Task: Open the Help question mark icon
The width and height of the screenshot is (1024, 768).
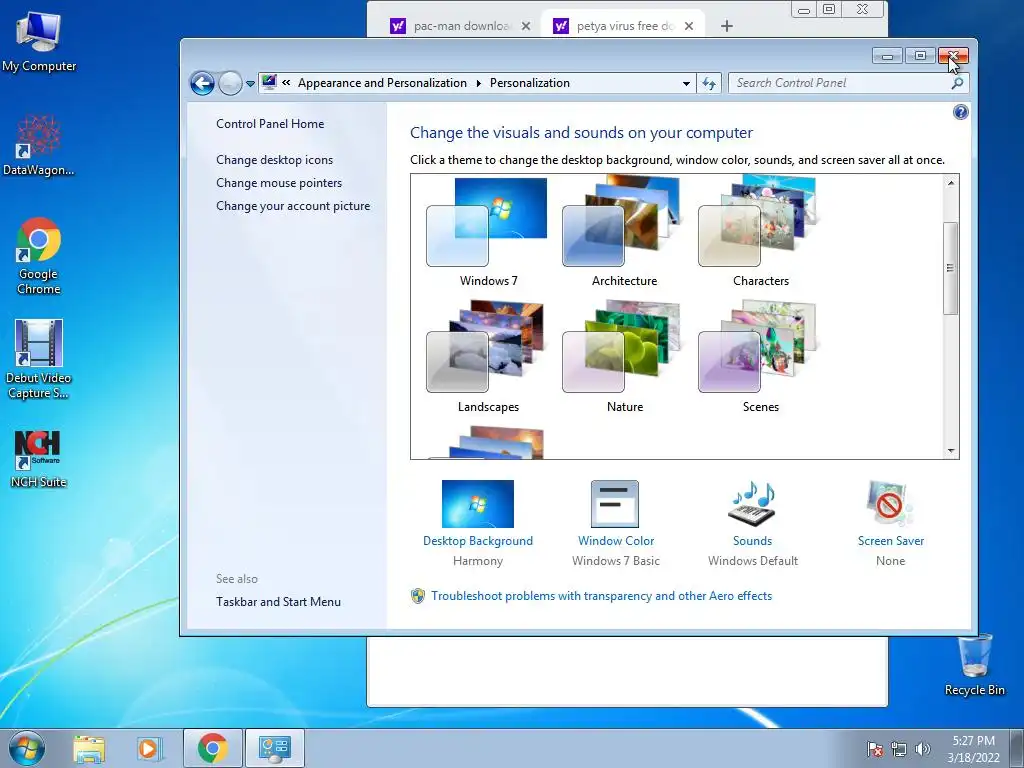Action: click(961, 112)
